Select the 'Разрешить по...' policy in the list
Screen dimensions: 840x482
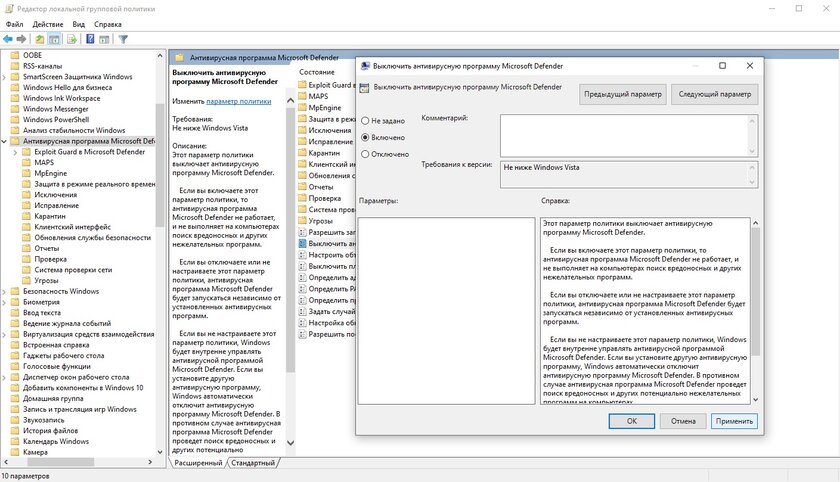327,334
